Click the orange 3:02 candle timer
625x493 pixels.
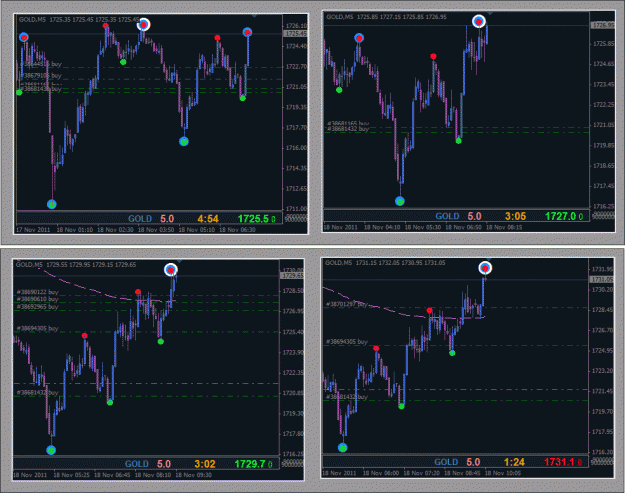coord(205,464)
